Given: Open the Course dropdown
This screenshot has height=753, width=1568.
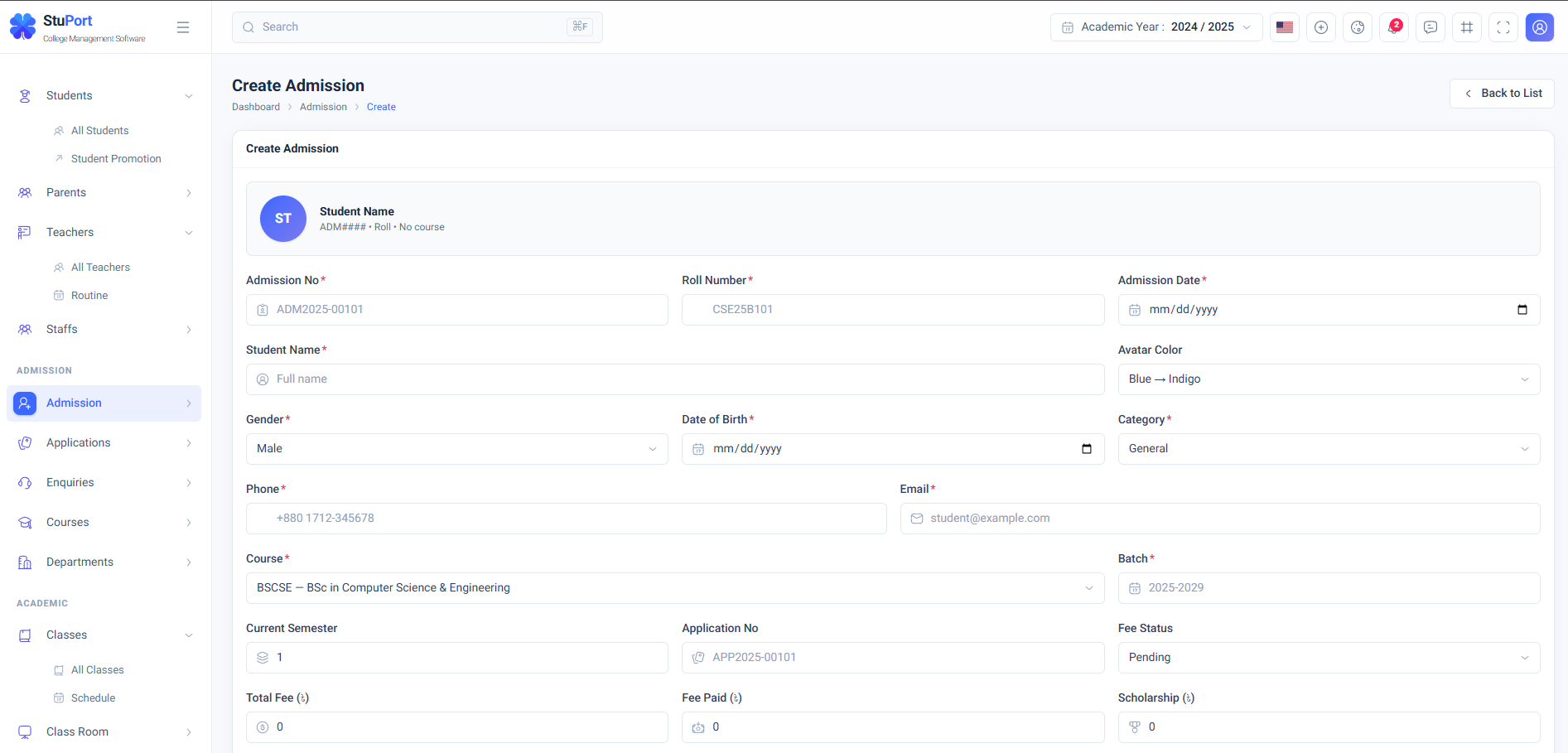Looking at the screenshot, I should (675, 588).
